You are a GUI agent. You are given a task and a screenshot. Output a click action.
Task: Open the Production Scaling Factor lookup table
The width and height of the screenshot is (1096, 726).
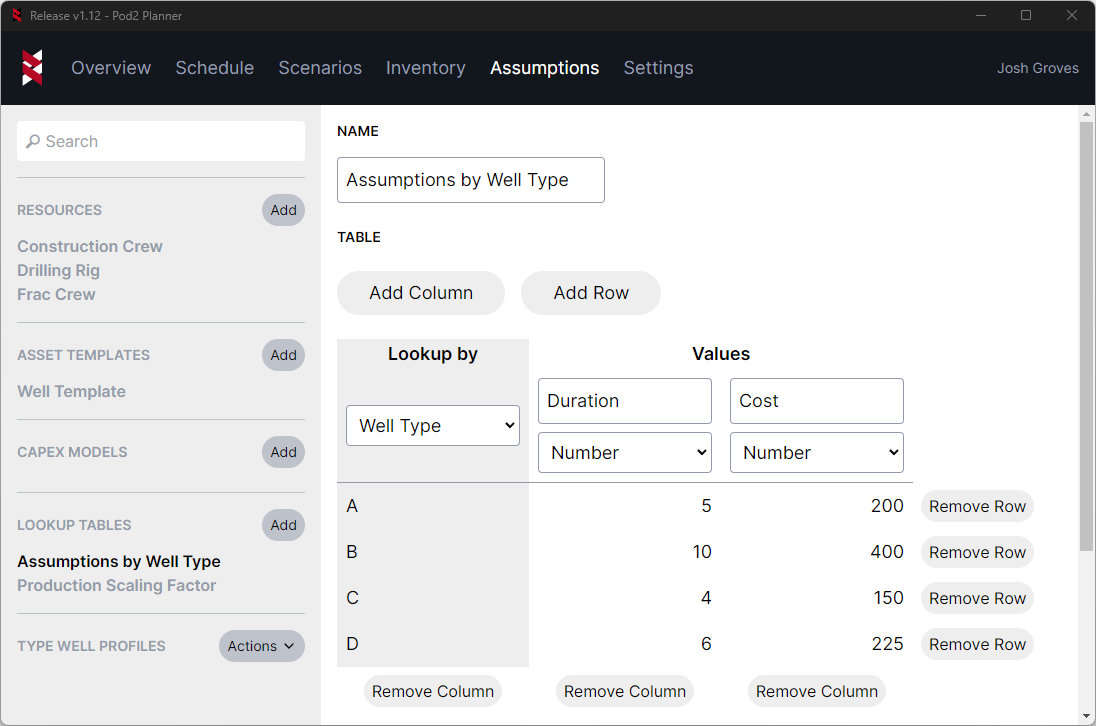pyautogui.click(x=118, y=585)
